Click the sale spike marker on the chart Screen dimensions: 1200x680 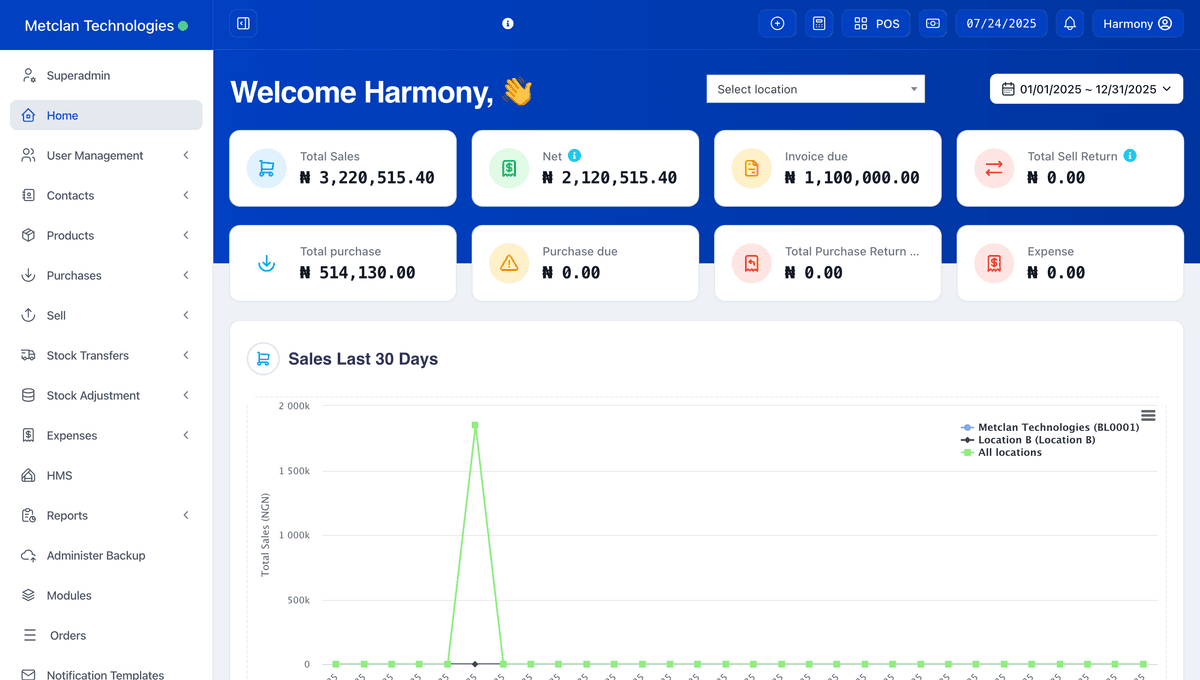point(475,424)
